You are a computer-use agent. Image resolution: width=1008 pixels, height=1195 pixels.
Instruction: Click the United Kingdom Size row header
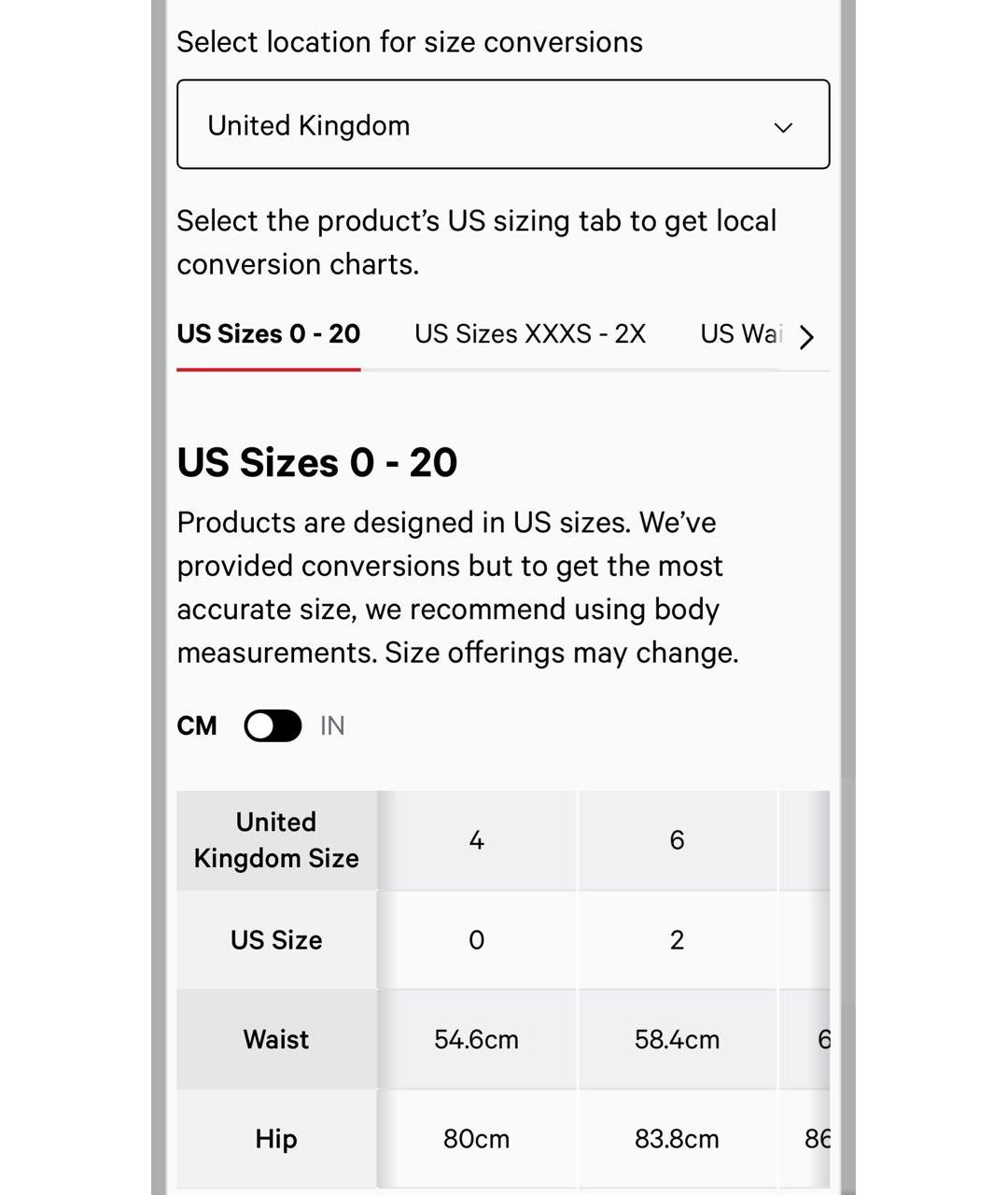(276, 840)
